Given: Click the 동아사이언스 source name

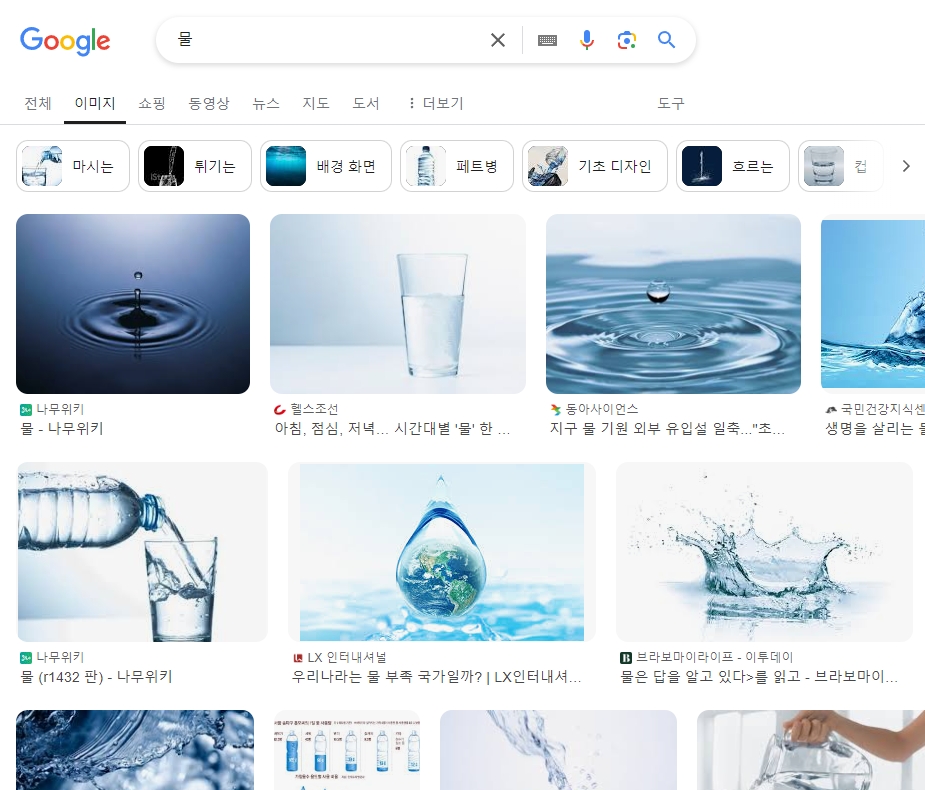Looking at the screenshot, I should 602,409.
